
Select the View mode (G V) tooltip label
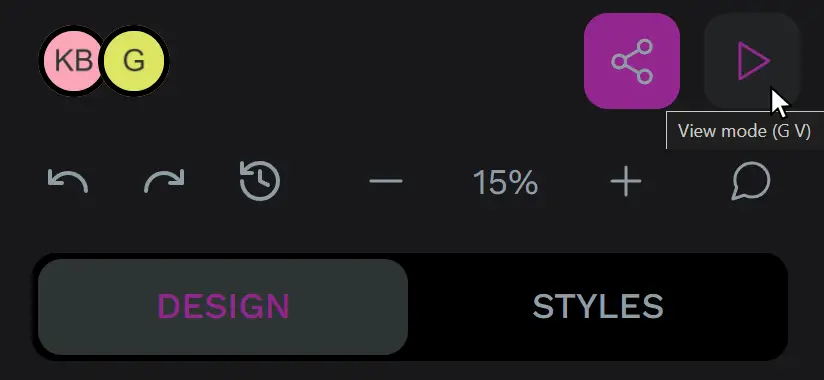[x=744, y=131]
